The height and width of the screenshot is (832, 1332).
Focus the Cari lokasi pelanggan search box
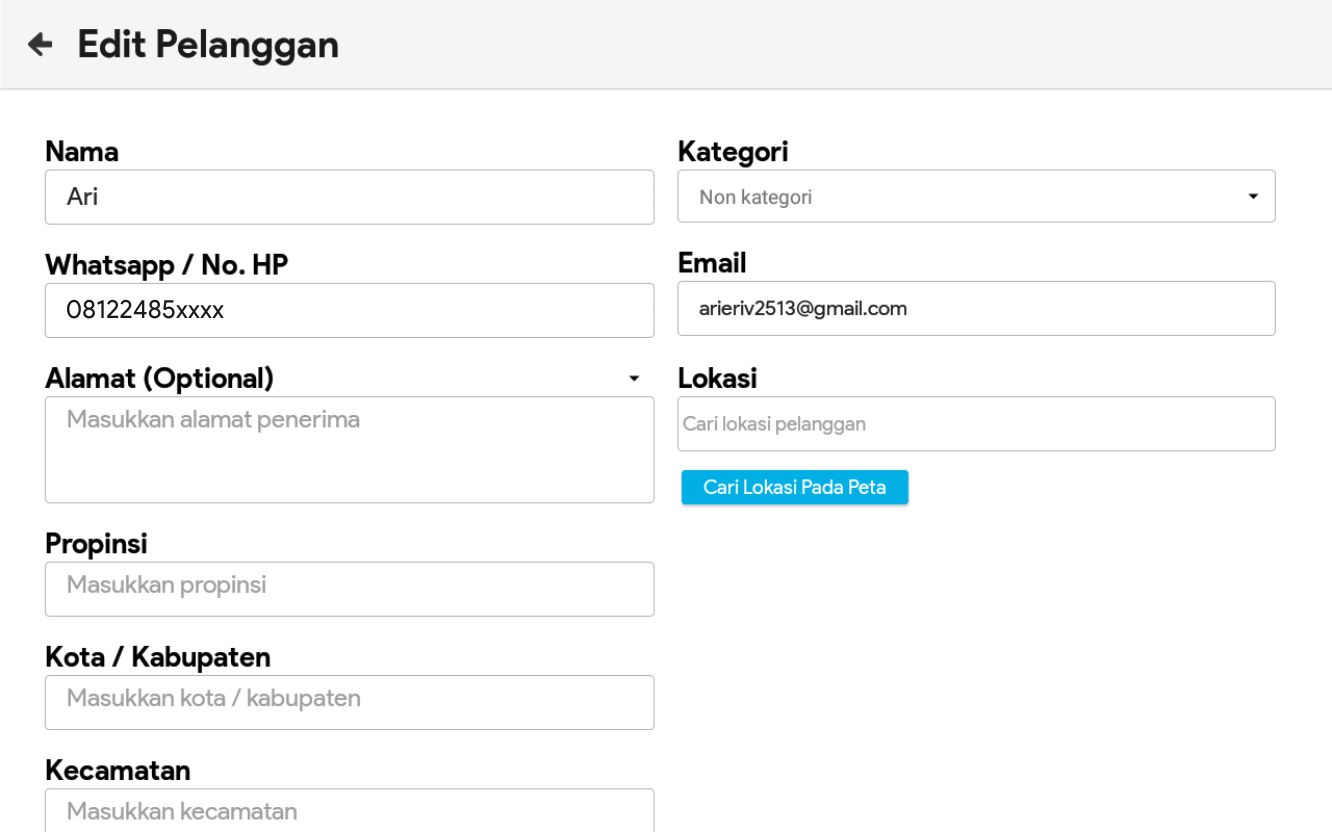pos(976,424)
